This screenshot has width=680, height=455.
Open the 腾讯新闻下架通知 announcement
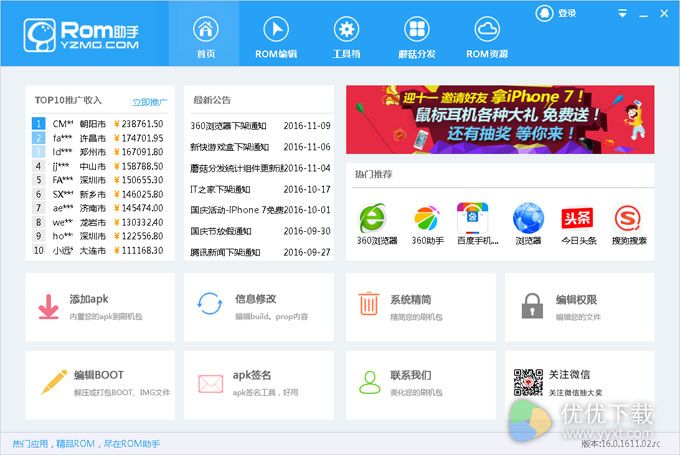tap(225, 252)
